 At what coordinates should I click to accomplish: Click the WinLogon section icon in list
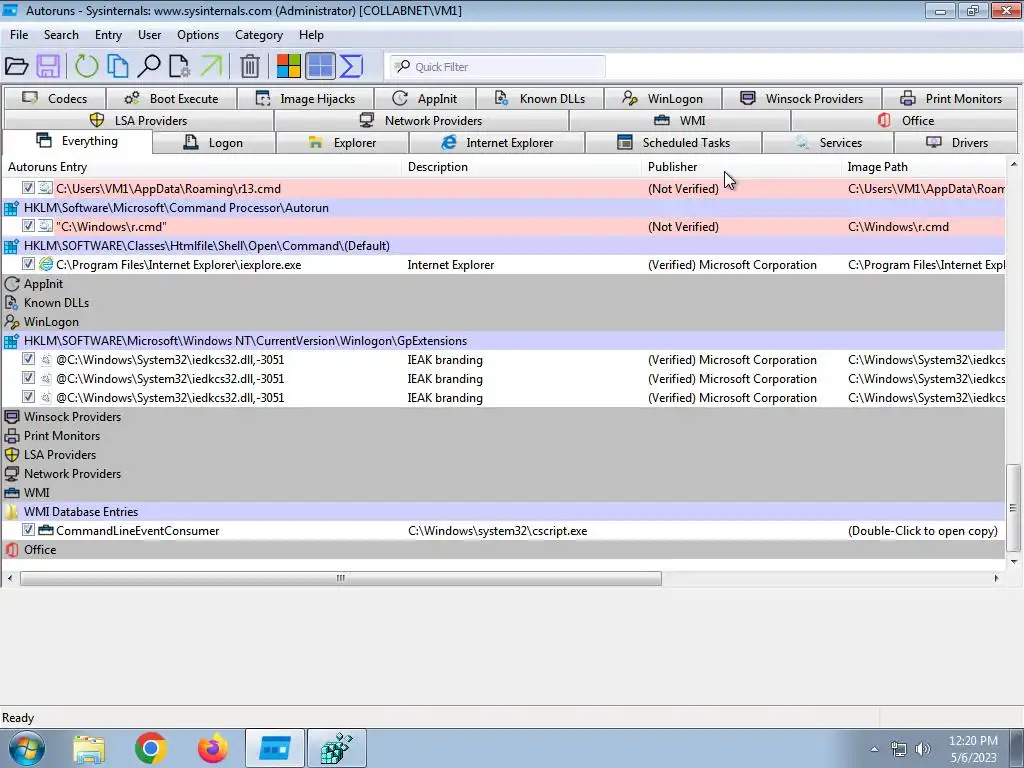point(12,322)
